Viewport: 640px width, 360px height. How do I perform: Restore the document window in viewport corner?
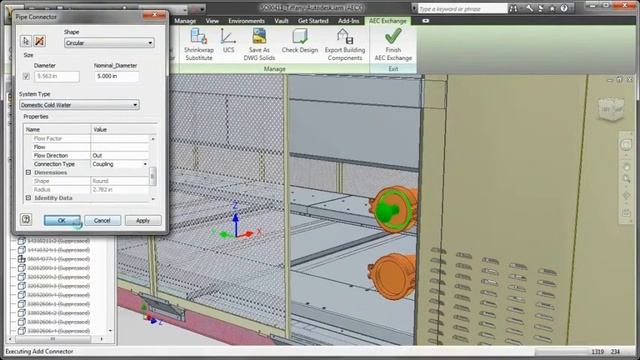(x=620, y=80)
